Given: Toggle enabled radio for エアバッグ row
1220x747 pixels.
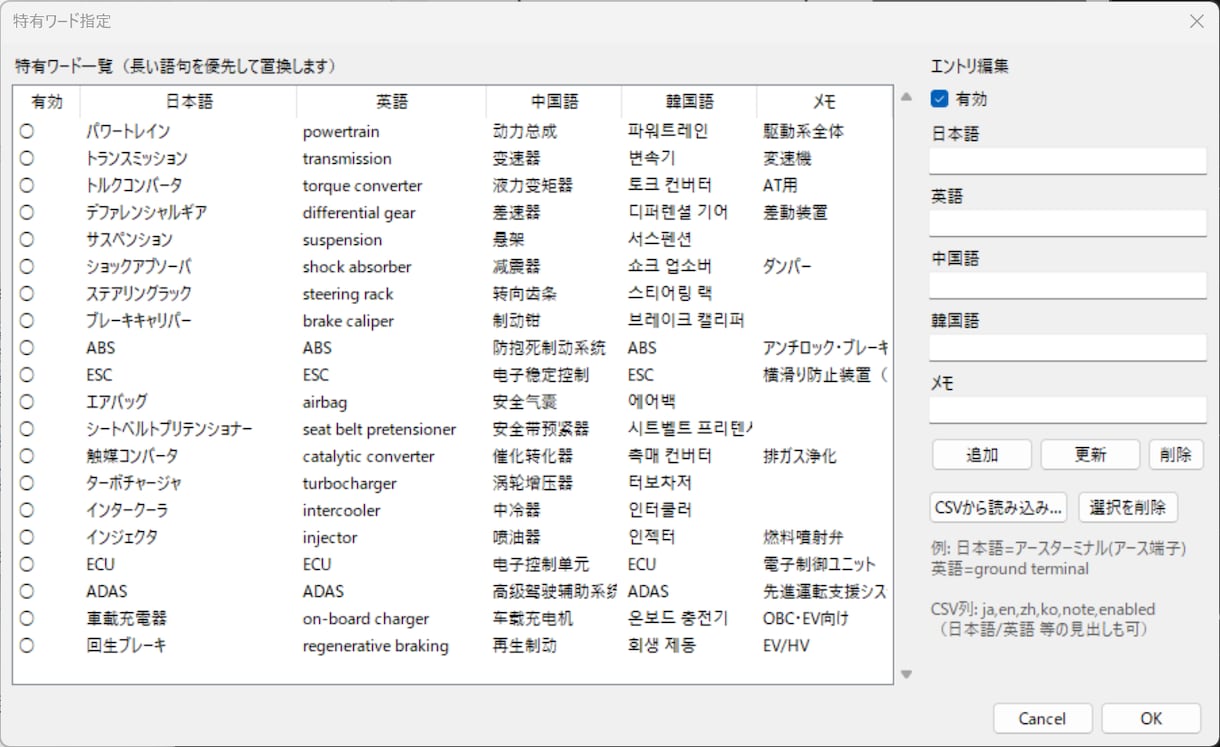Looking at the screenshot, I should pos(26,401).
